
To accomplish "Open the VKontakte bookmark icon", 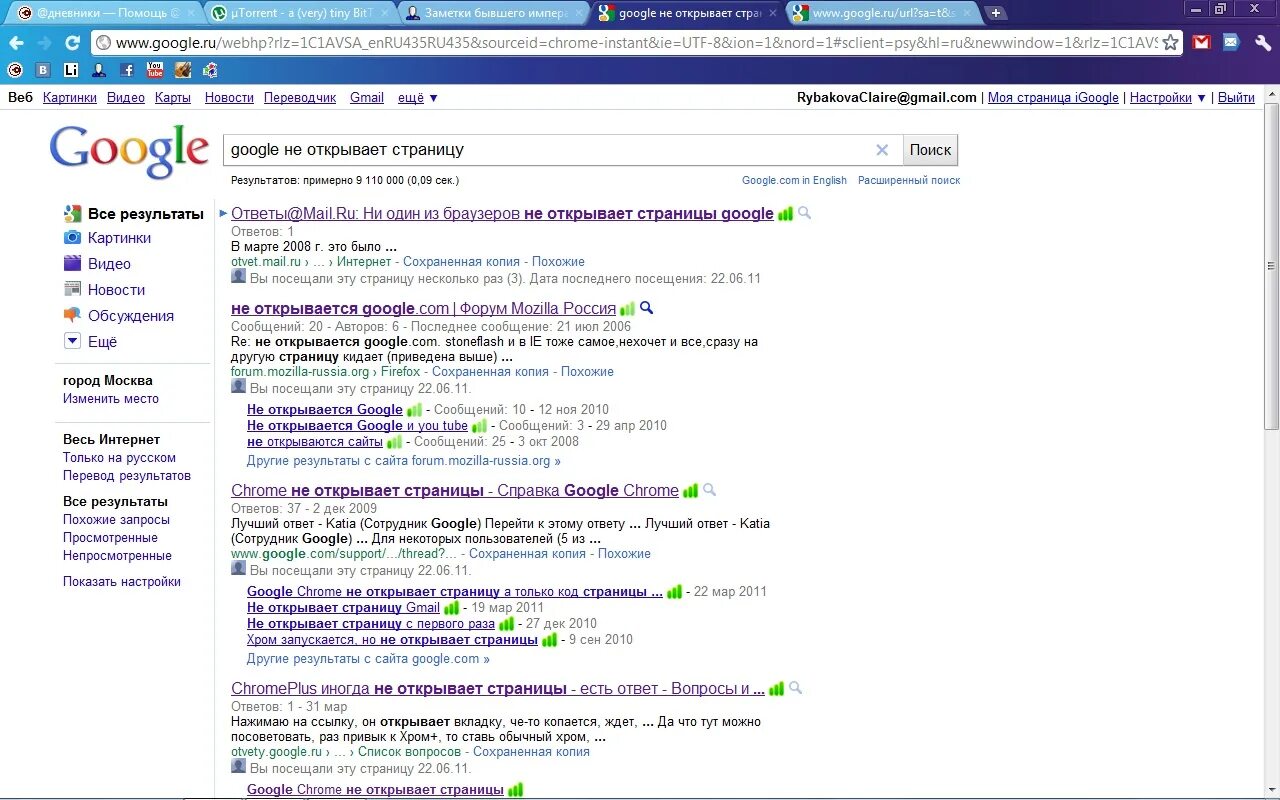I will (43, 70).
